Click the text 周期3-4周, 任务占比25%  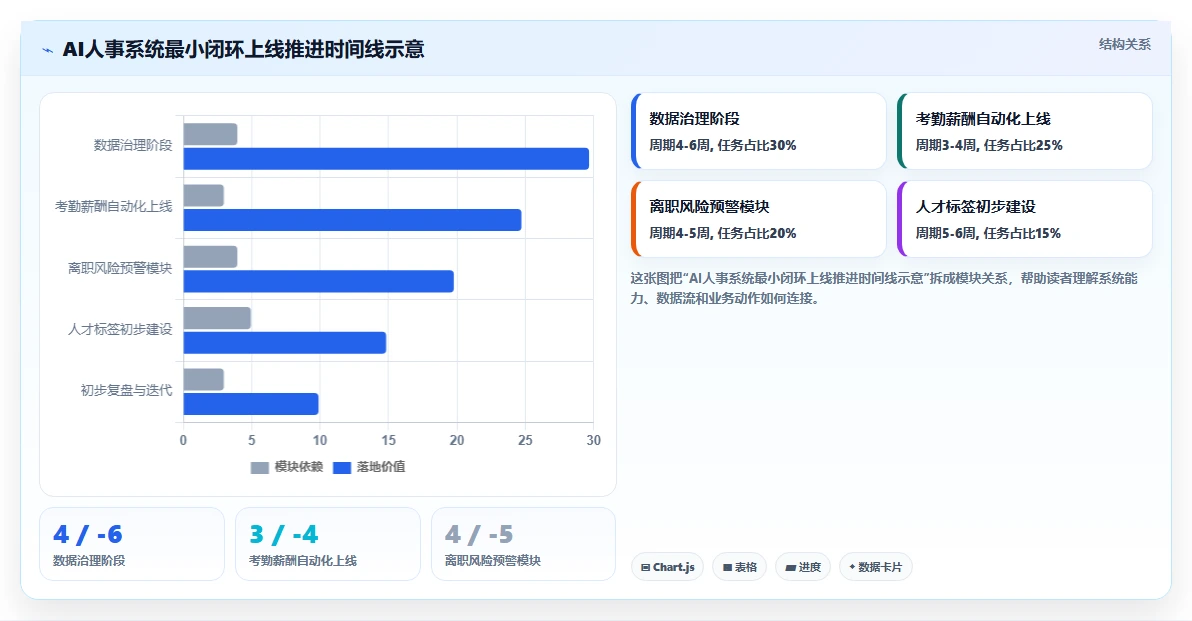point(989,145)
